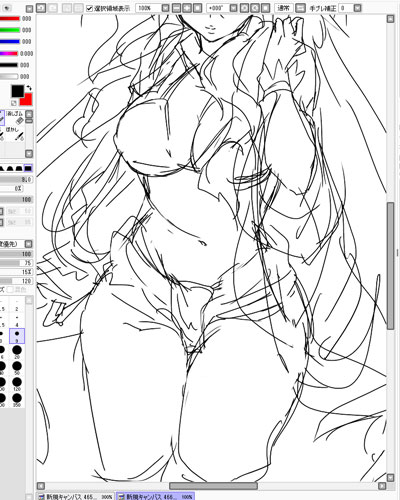Set brush density on the 100 slider
The height and width of the screenshot is (500, 400).
point(16,199)
